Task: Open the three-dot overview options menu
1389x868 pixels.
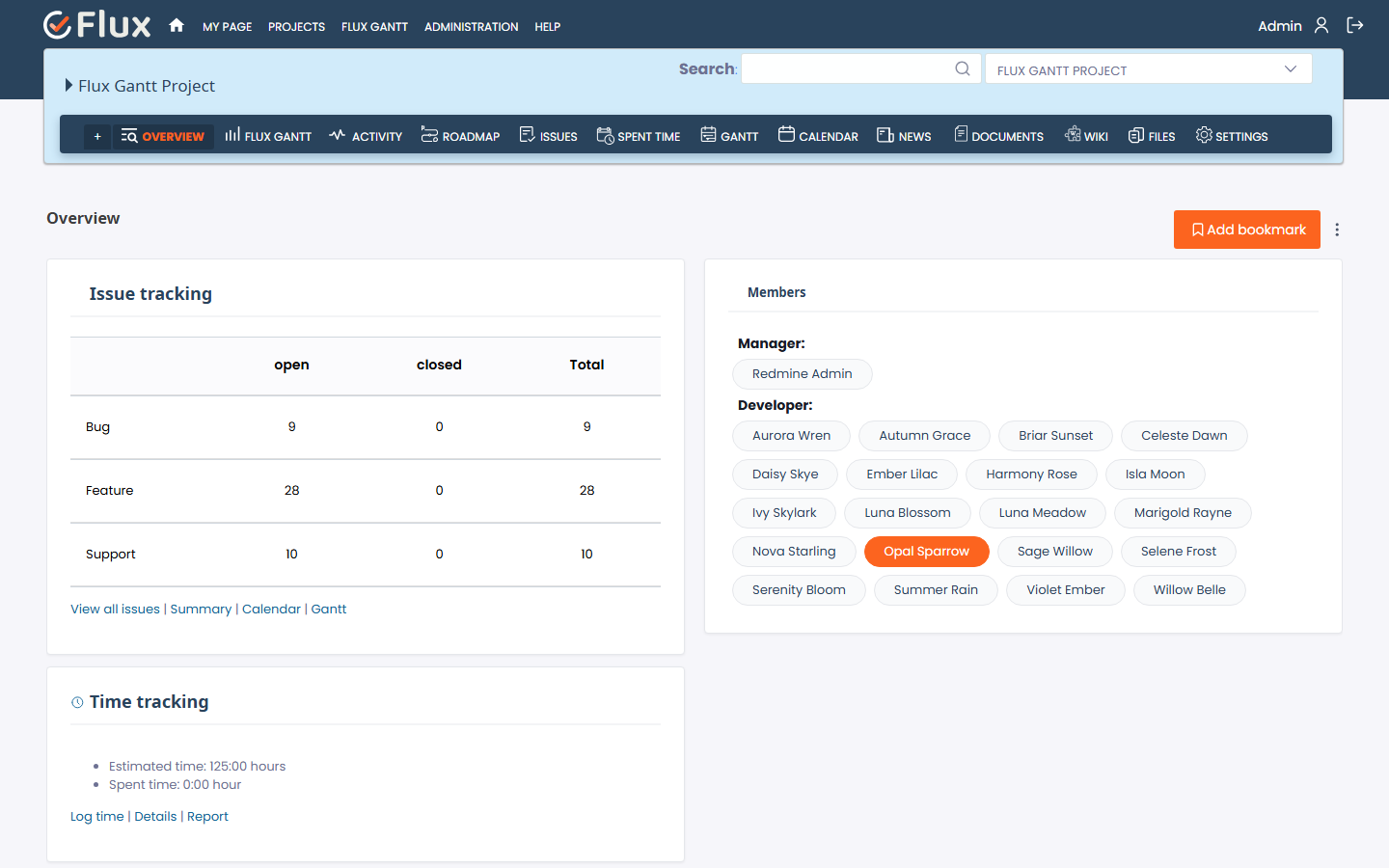Action: click(1337, 230)
